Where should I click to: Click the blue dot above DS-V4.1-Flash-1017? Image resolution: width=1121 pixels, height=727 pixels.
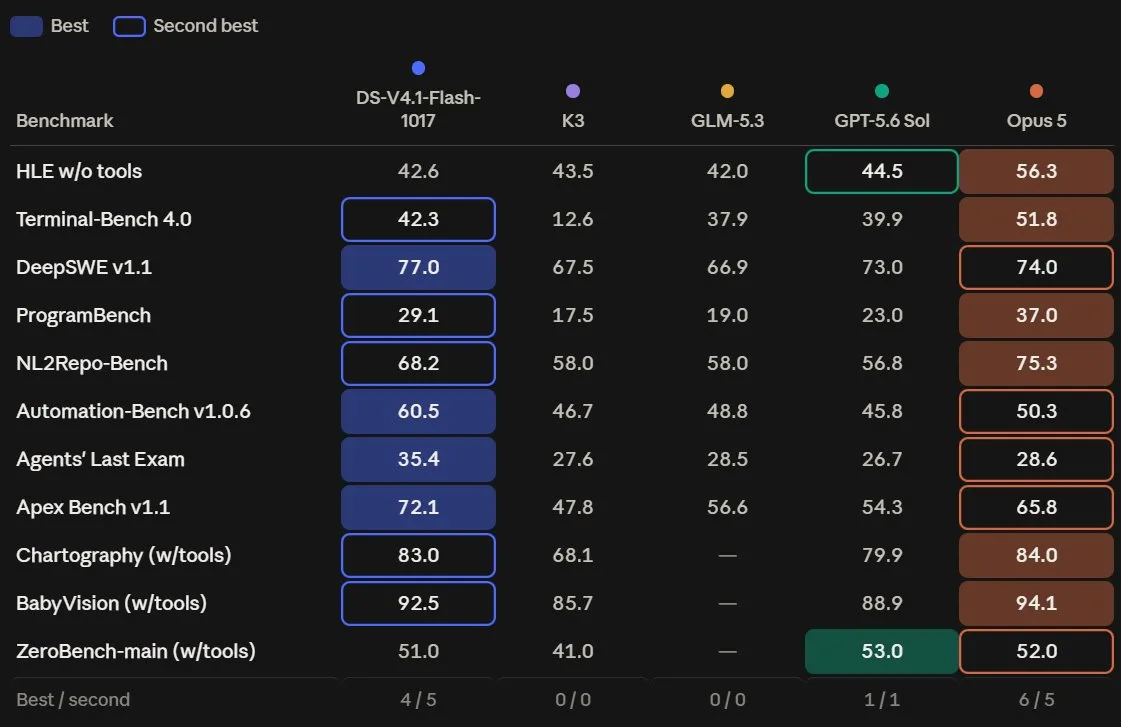pyautogui.click(x=418, y=68)
